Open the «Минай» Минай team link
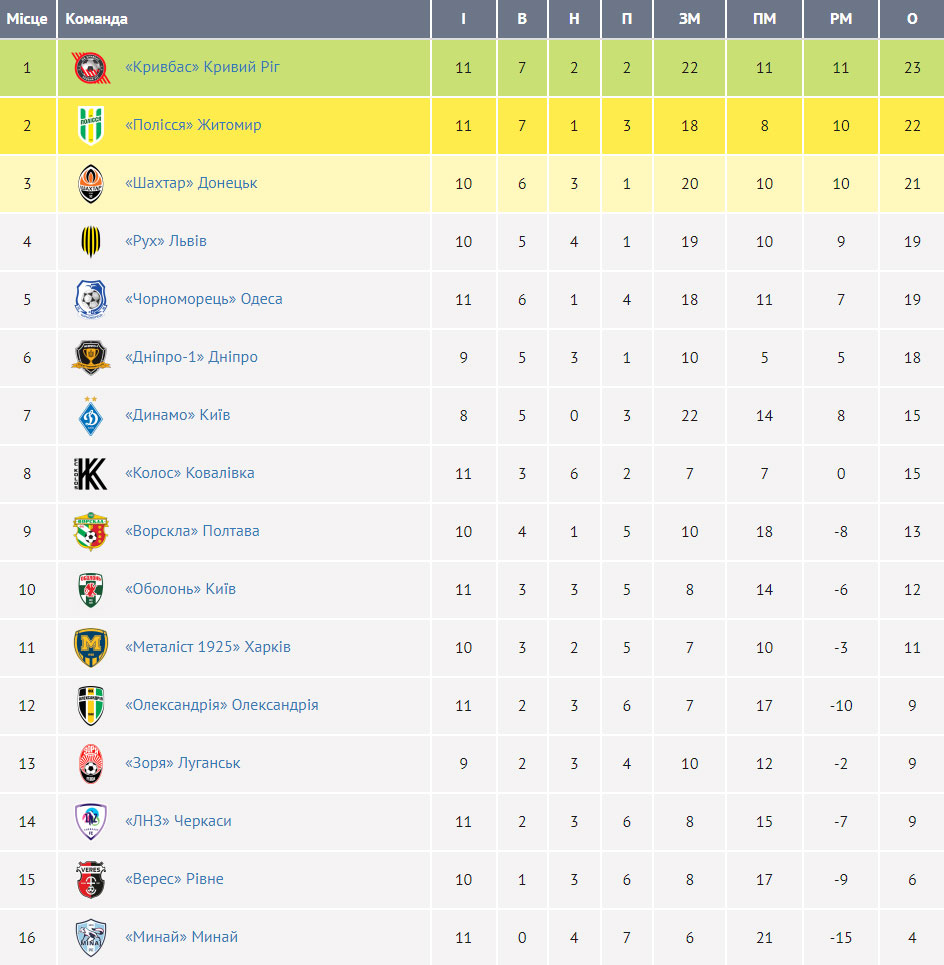The height and width of the screenshot is (965, 944). (182, 937)
